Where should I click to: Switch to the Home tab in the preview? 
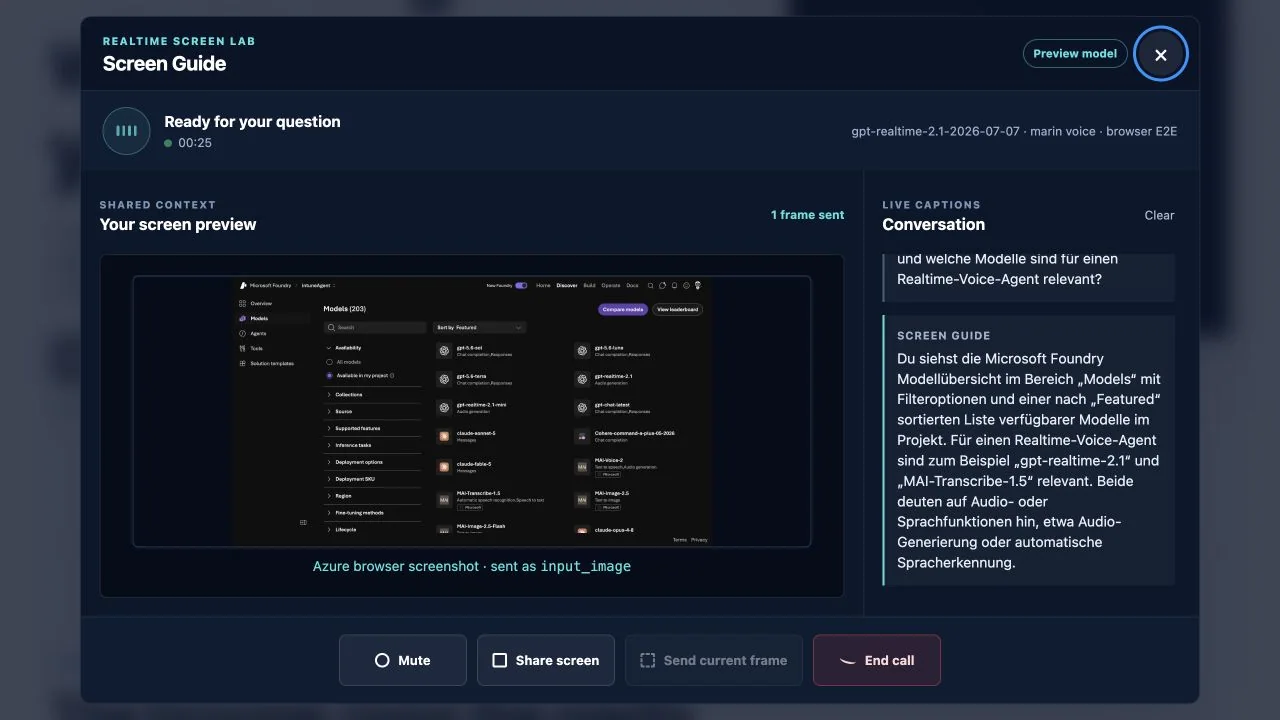pyautogui.click(x=543, y=286)
